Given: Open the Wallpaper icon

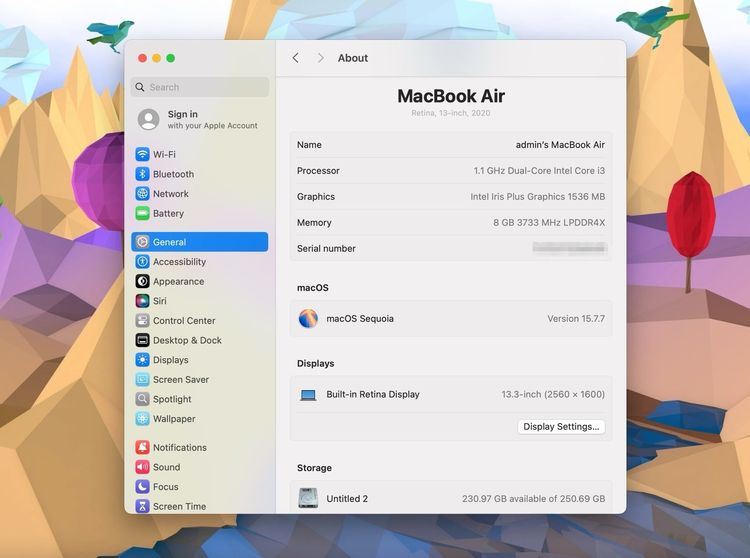Looking at the screenshot, I should pyautogui.click(x=142, y=418).
